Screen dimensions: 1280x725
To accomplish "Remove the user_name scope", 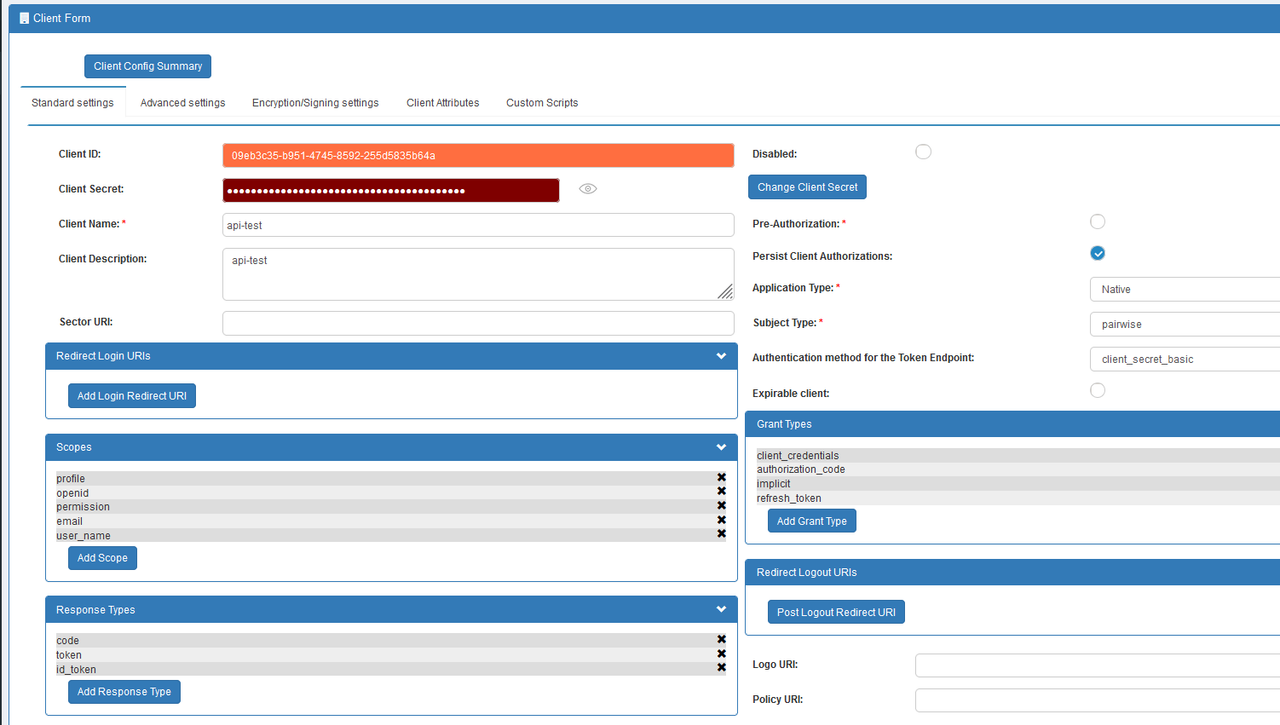I will 721,534.
